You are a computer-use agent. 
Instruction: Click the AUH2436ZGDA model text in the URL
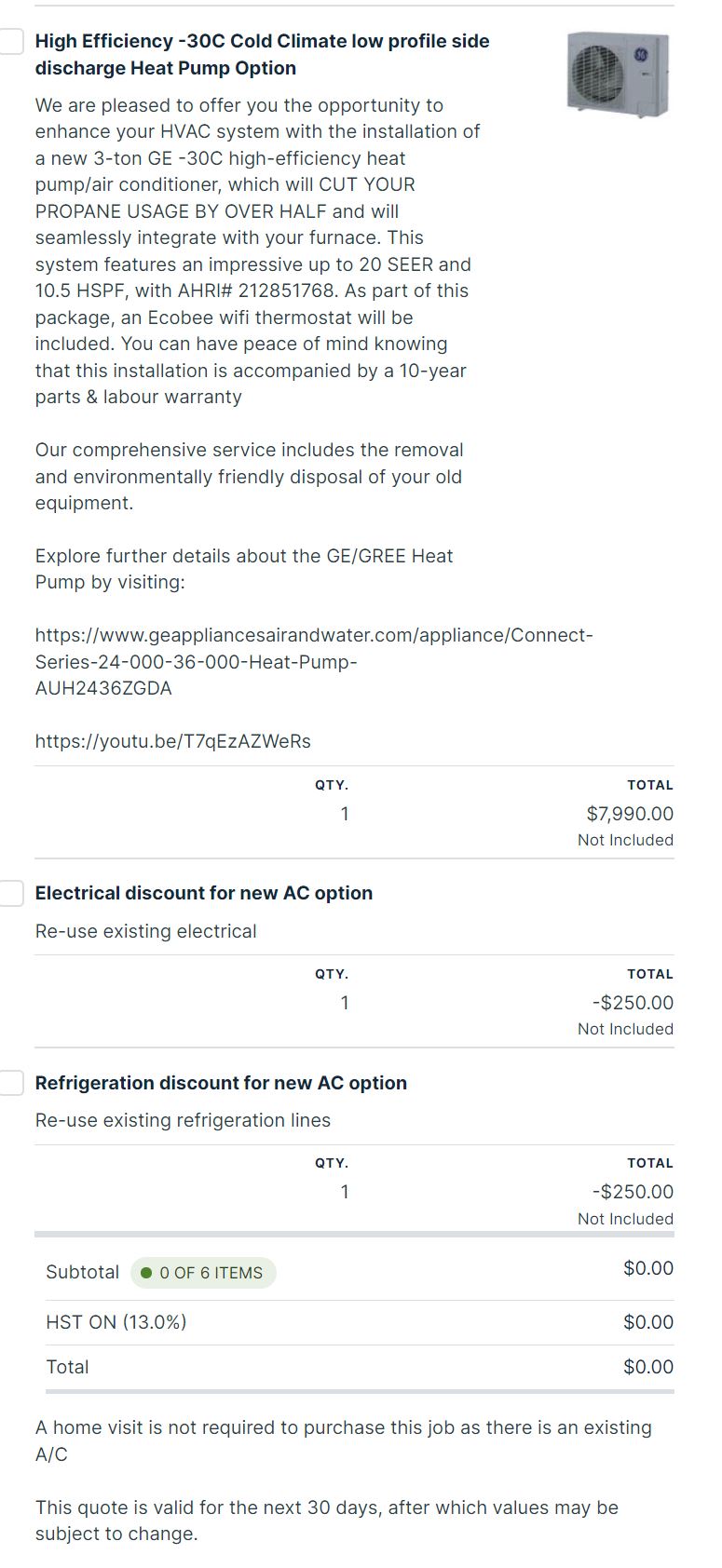tap(103, 689)
